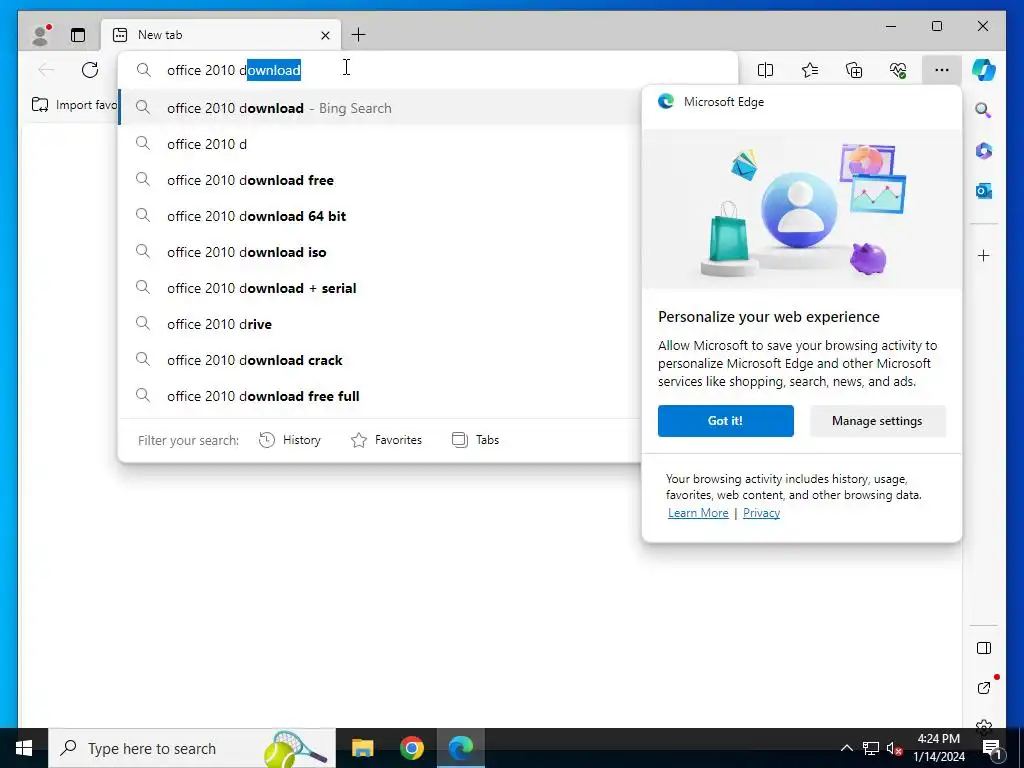Toggle sidebar panel layout icon
Viewport: 1024px width, 768px height.
(984, 648)
